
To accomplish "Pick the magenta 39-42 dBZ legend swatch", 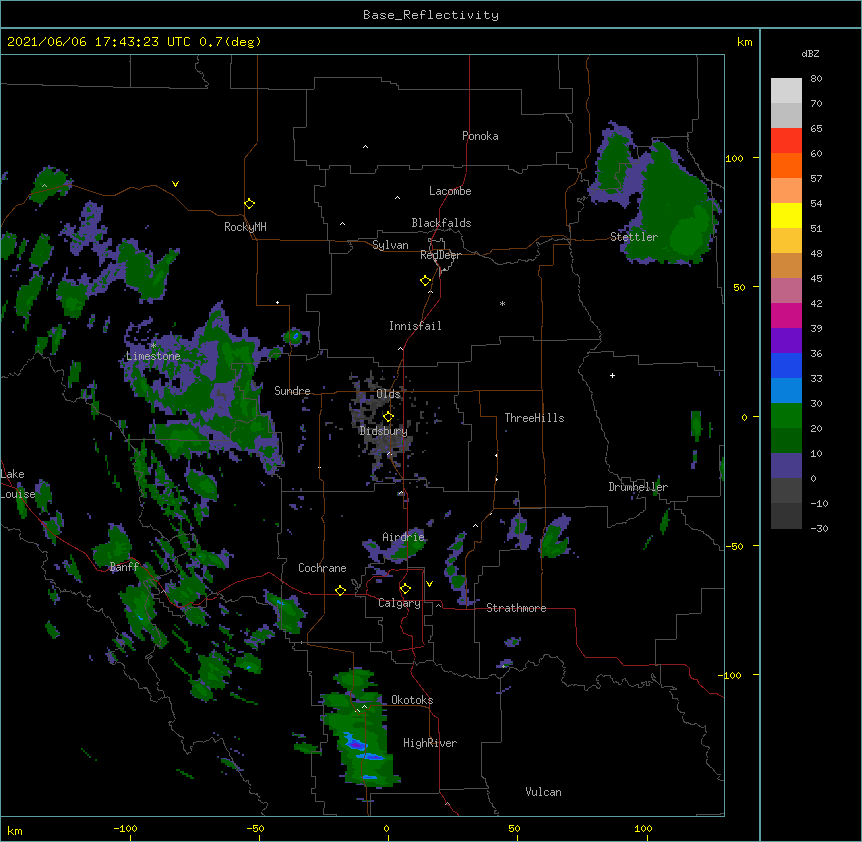I will pos(786,315).
